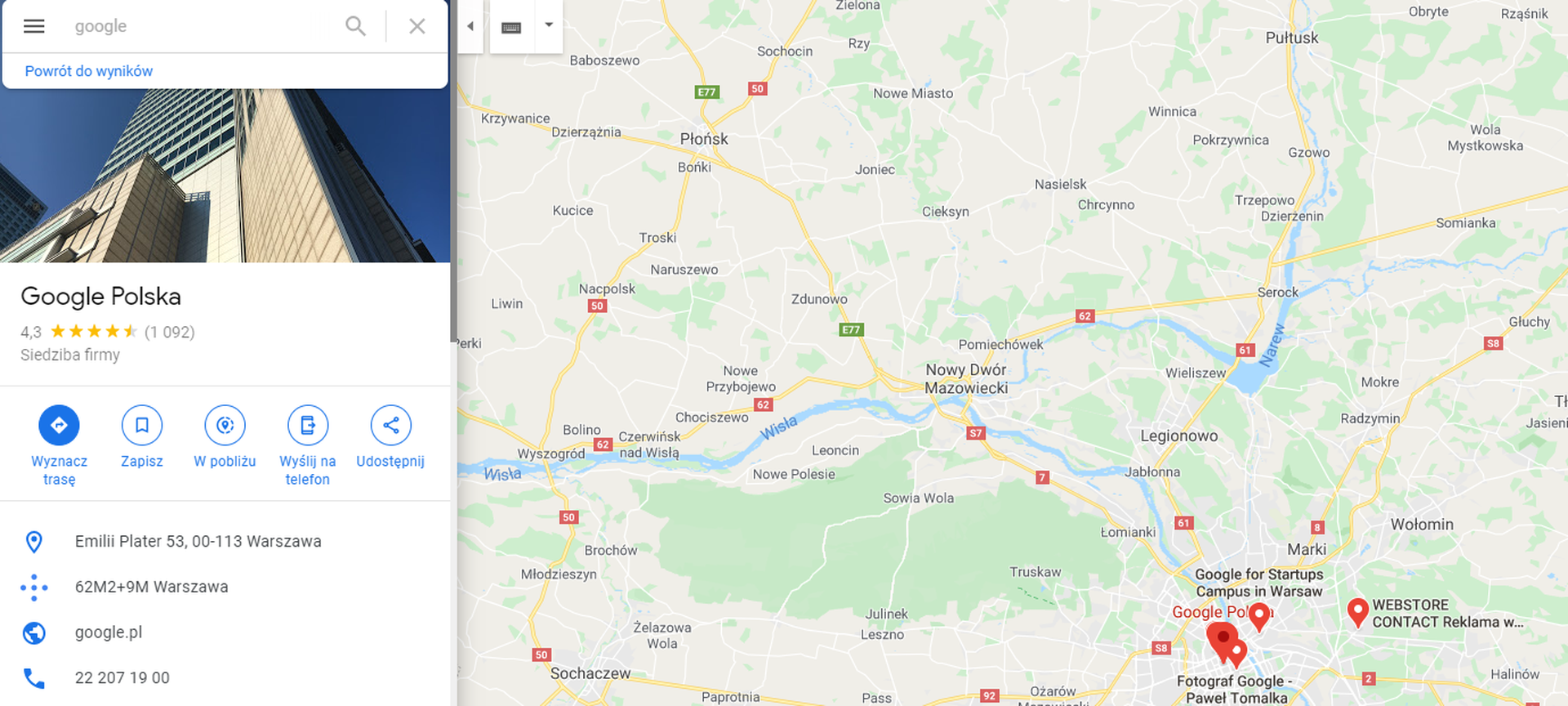The height and width of the screenshot is (706, 1568).
Task: Clear the search with the X icon
Action: tap(417, 26)
